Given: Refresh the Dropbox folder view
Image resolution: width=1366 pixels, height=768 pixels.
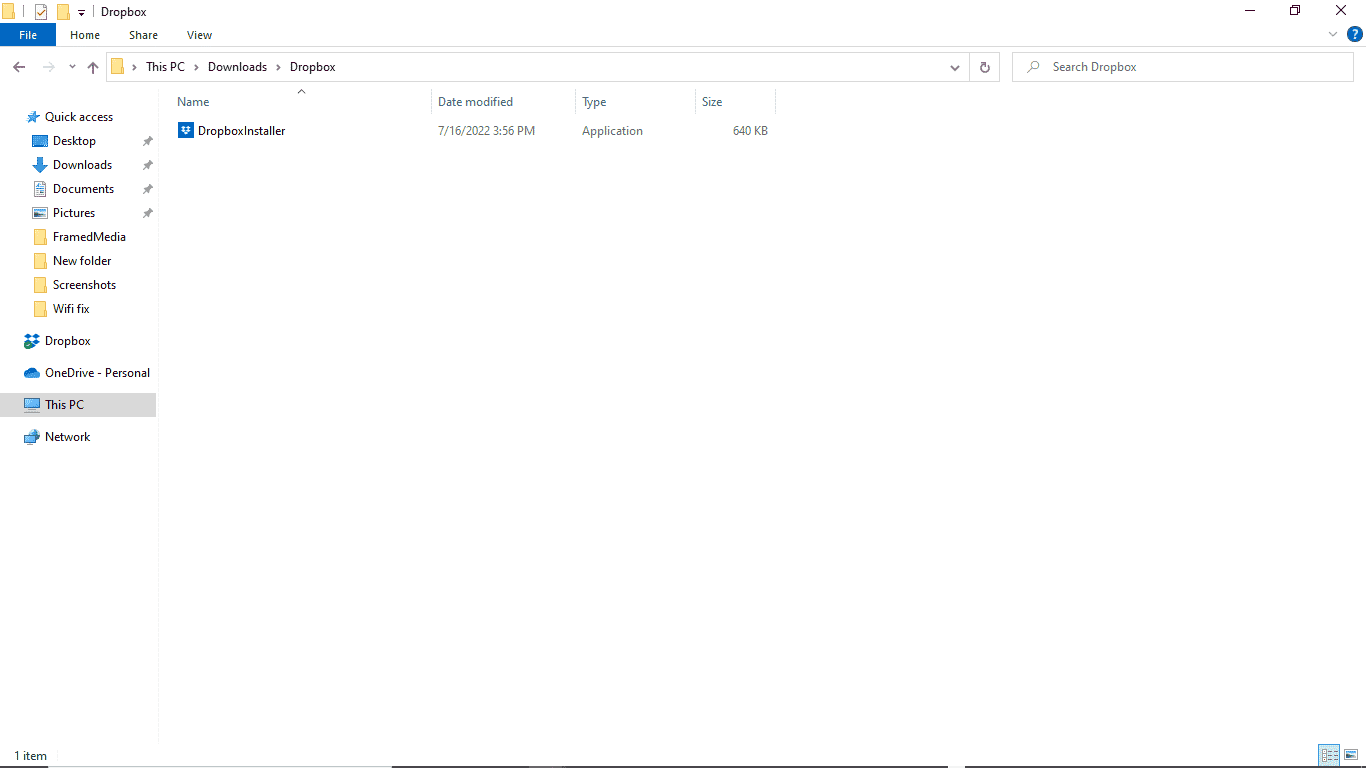Looking at the screenshot, I should 984,67.
